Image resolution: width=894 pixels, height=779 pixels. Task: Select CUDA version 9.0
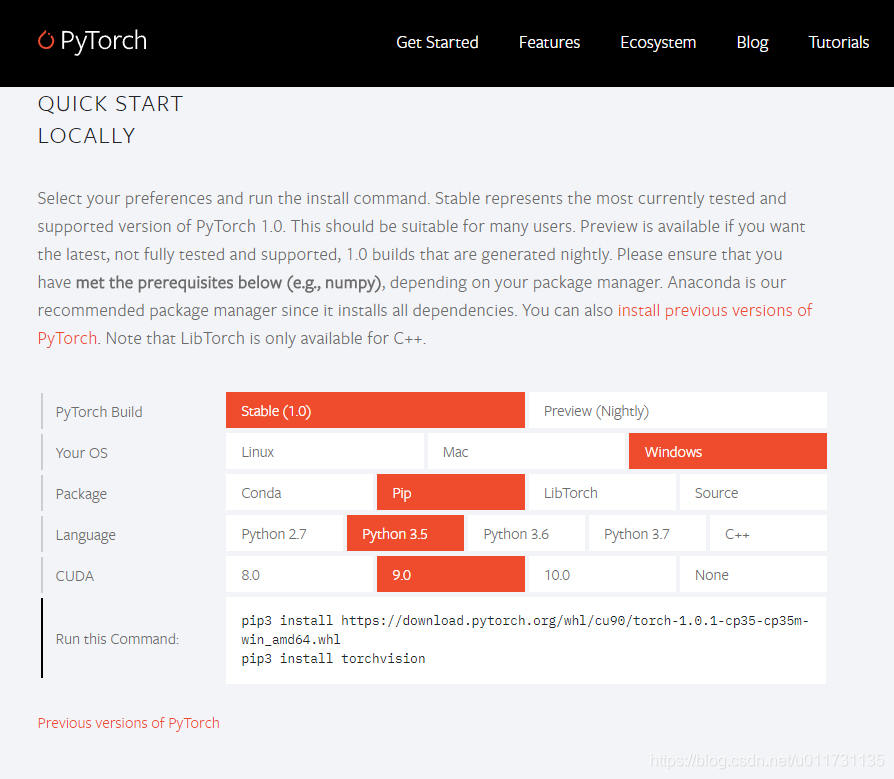click(450, 574)
